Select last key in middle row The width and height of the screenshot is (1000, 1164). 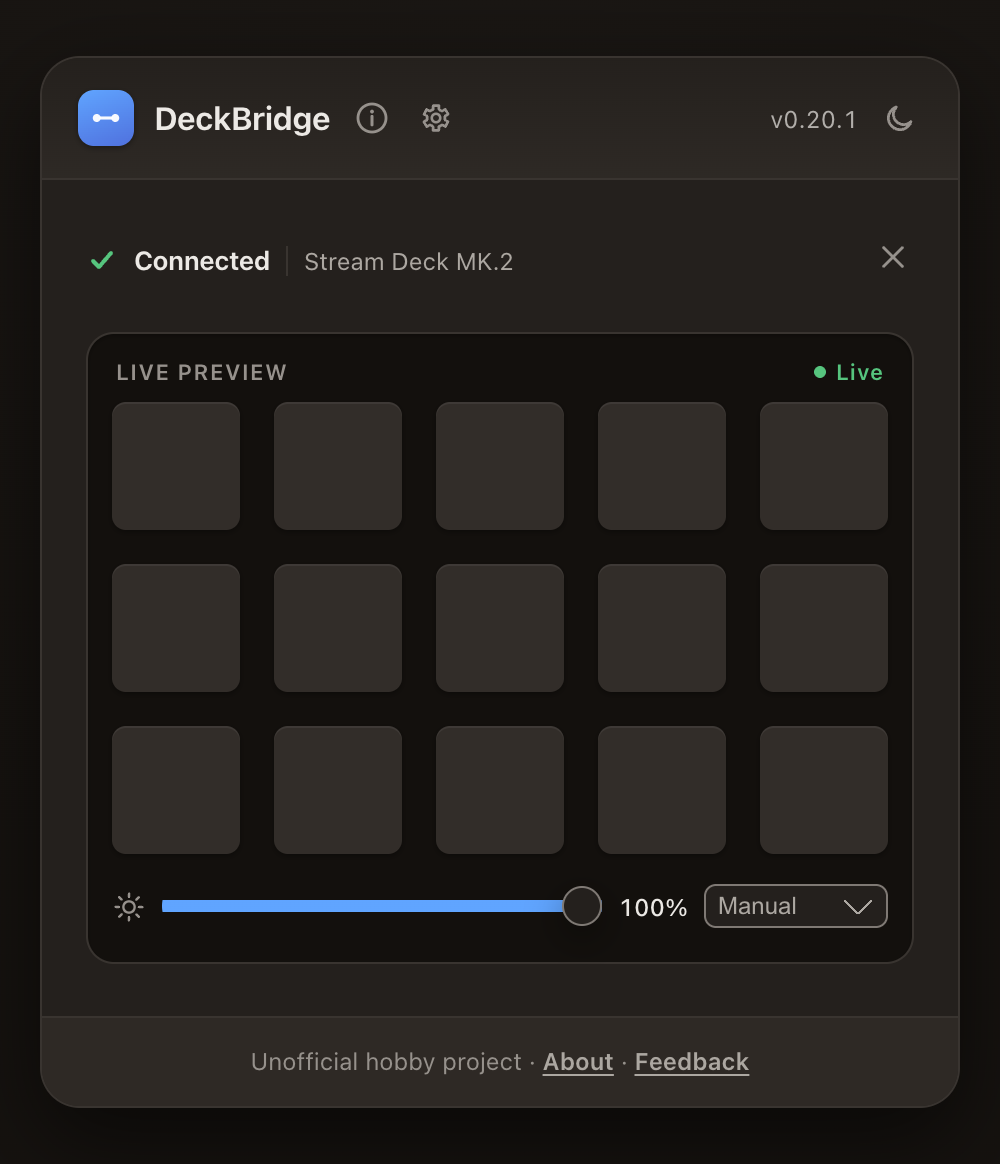point(823,628)
